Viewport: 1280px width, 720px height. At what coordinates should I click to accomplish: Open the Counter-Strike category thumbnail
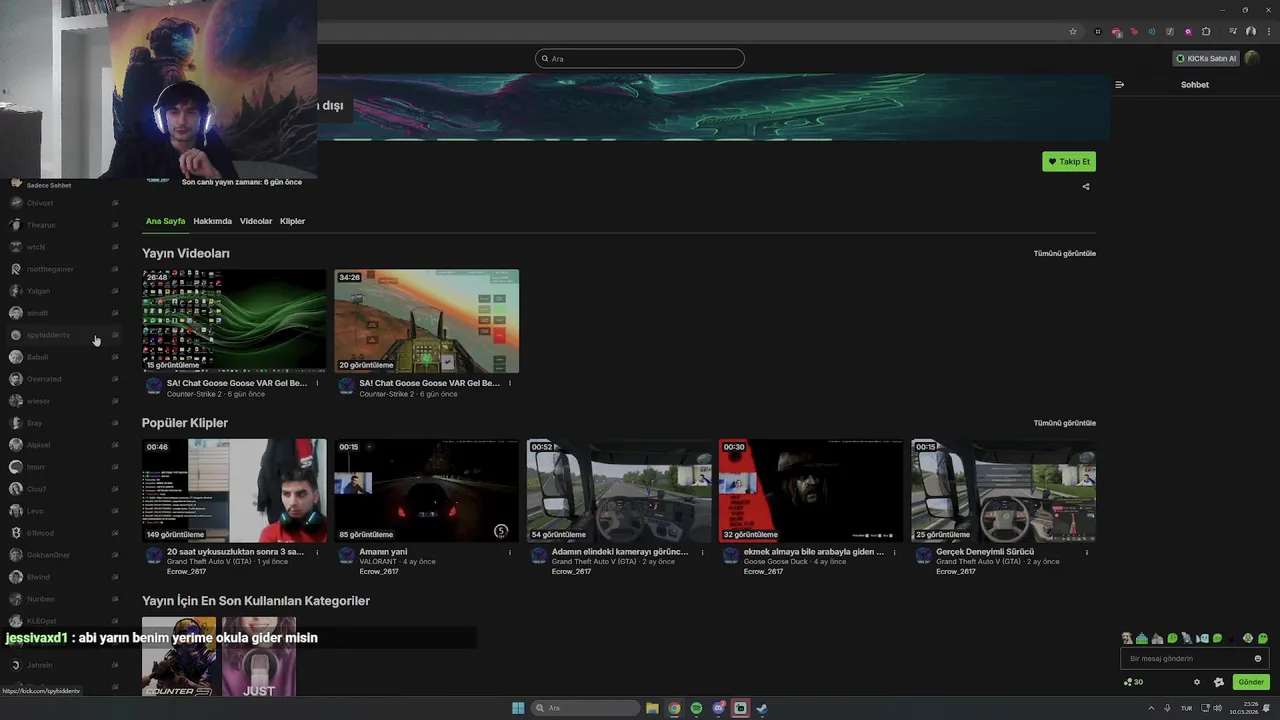179,657
